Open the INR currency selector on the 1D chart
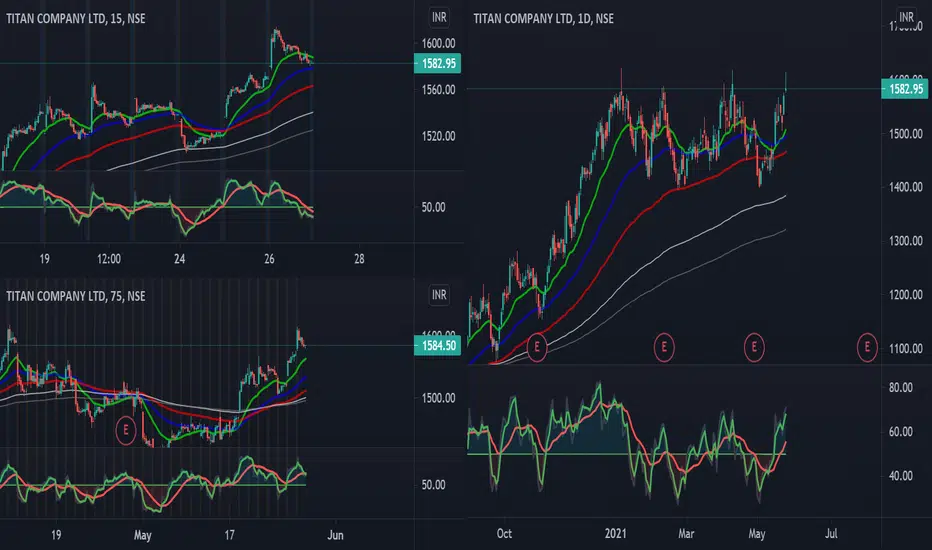Viewport: 932px width, 550px height. pyautogui.click(x=906, y=17)
